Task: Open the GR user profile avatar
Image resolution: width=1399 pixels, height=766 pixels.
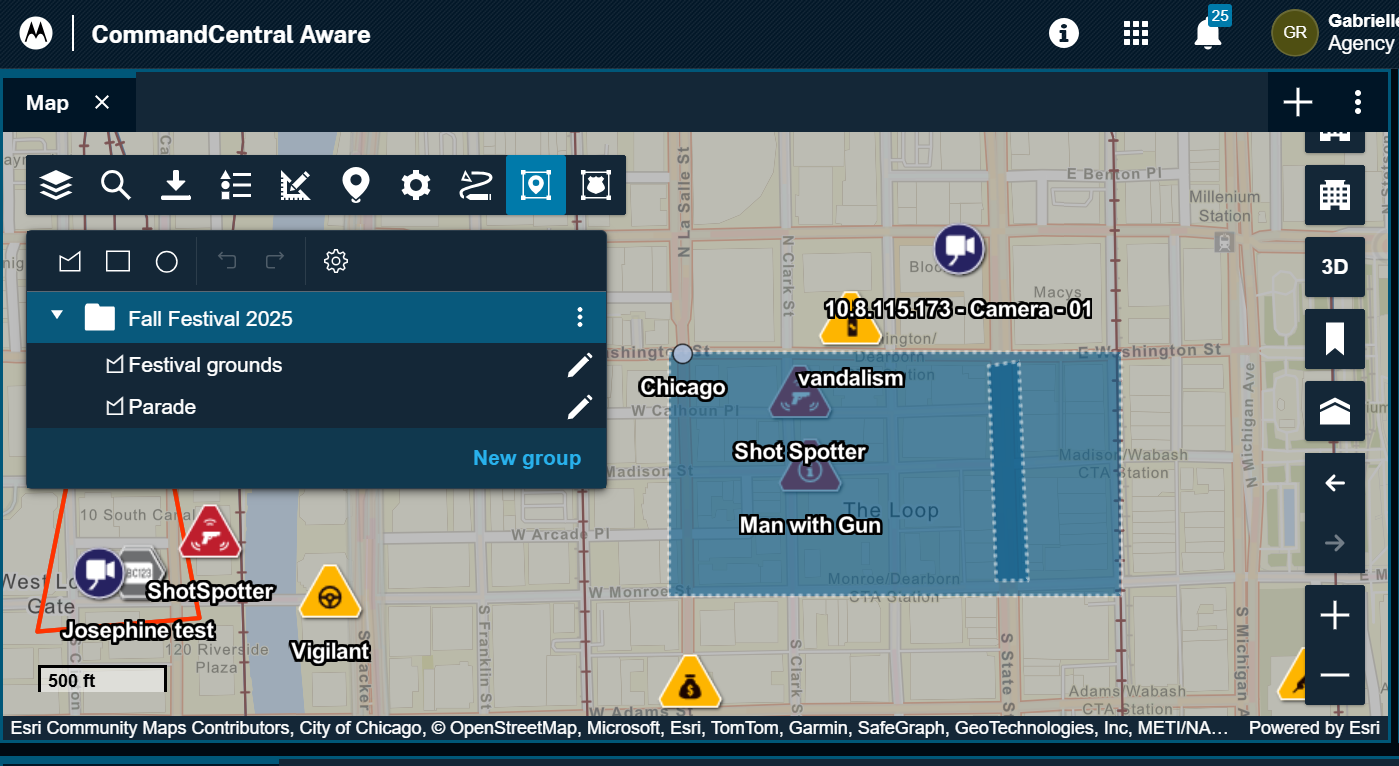Action: [1295, 33]
